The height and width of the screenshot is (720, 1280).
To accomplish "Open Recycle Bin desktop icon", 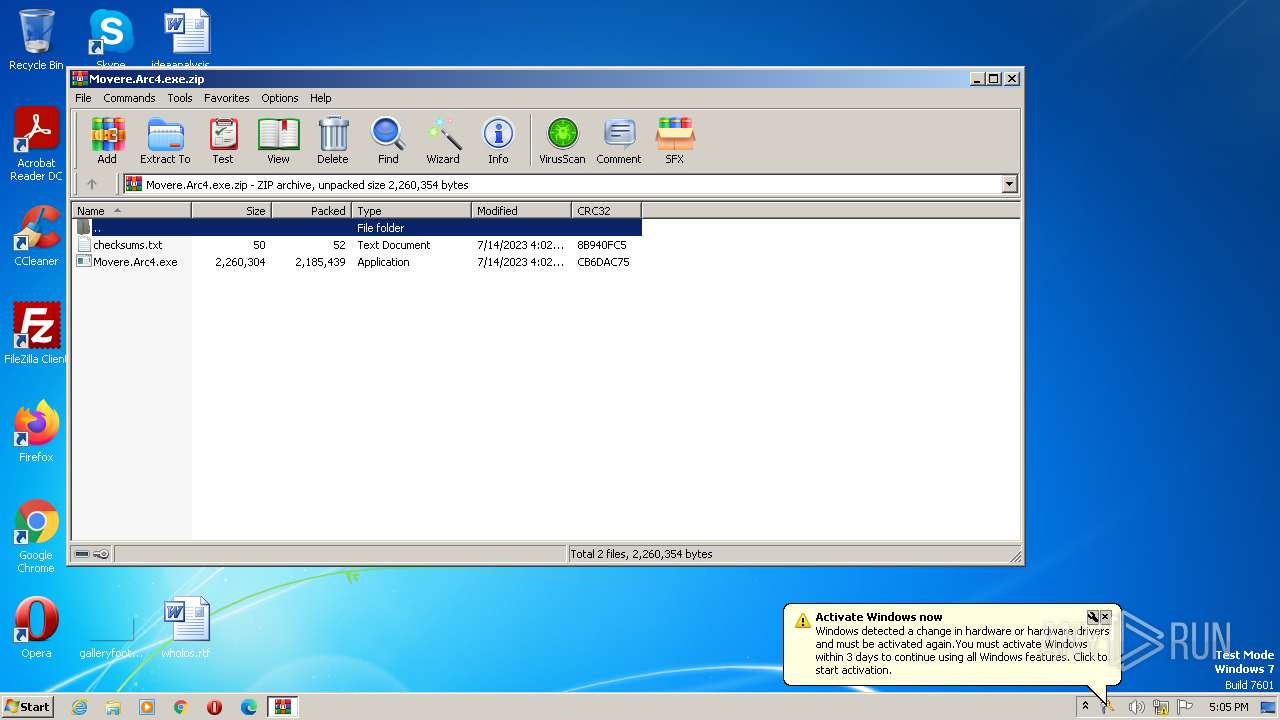I will [36, 40].
